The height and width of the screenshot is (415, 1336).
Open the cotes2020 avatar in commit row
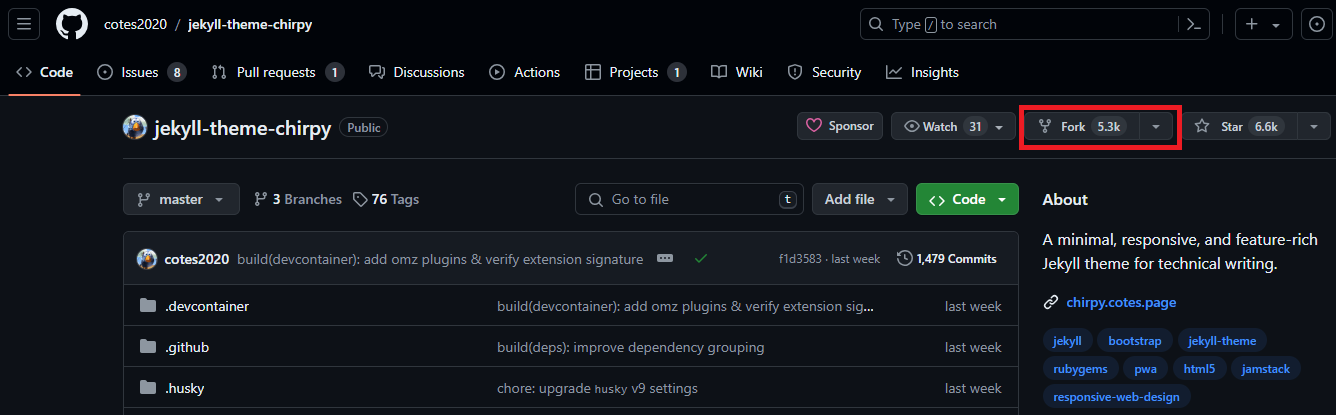point(147,258)
